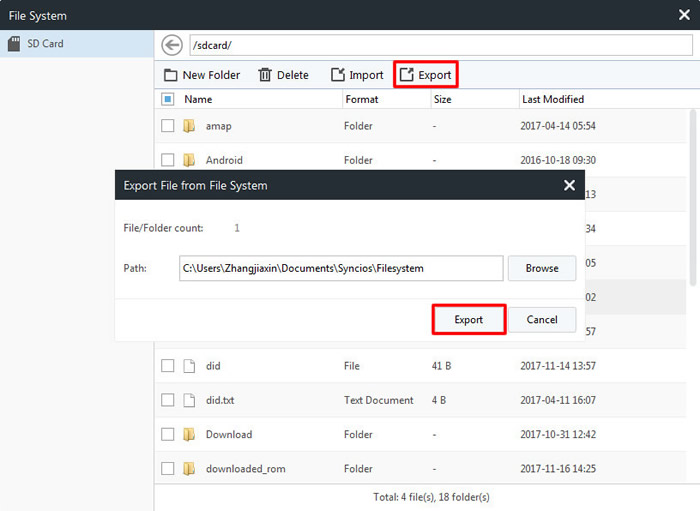The width and height of the screenshot is (700, 511).
Task: Click the Text Document format cell
Action: click(x=379, y=400)
